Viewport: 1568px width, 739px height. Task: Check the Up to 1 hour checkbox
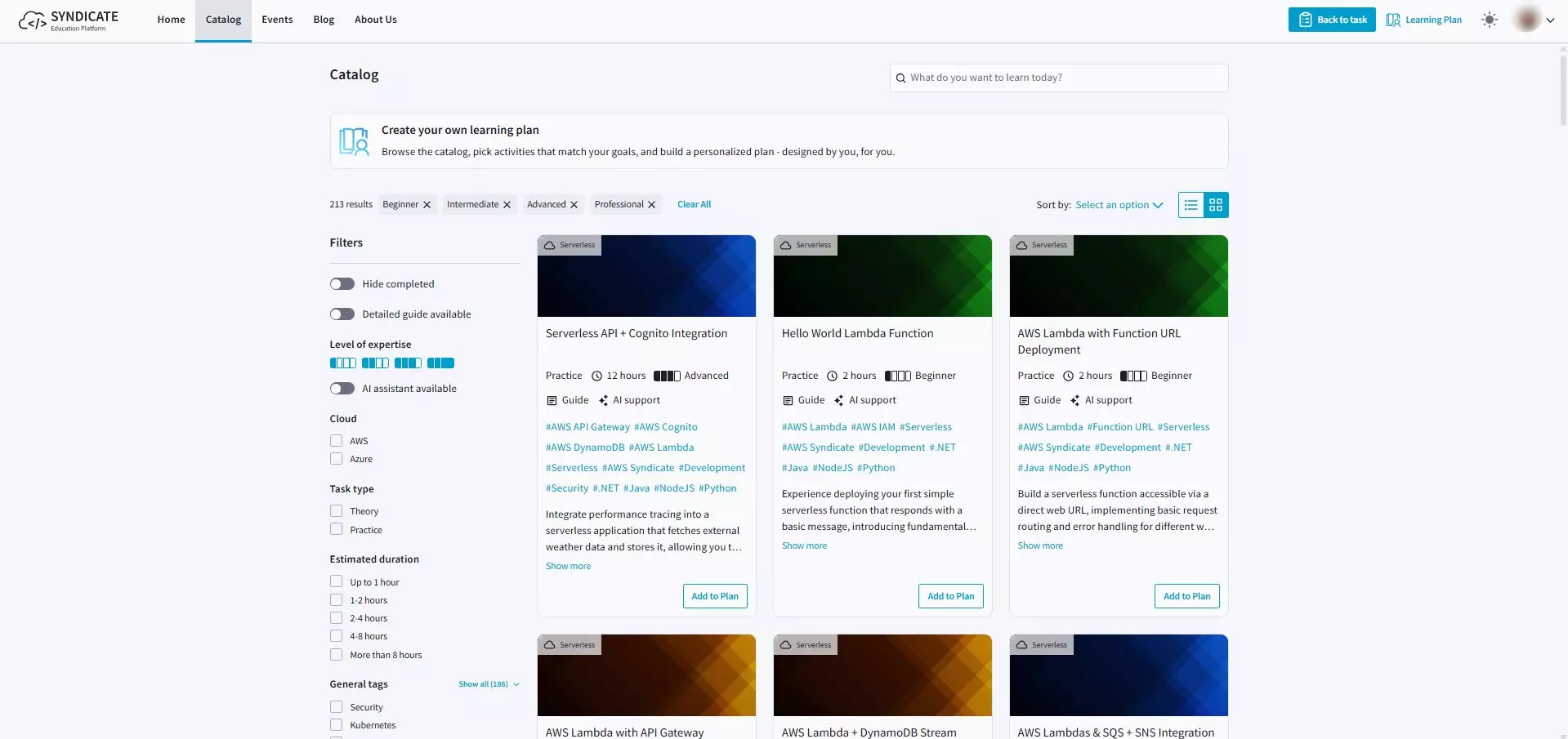(x=336, y=582)
